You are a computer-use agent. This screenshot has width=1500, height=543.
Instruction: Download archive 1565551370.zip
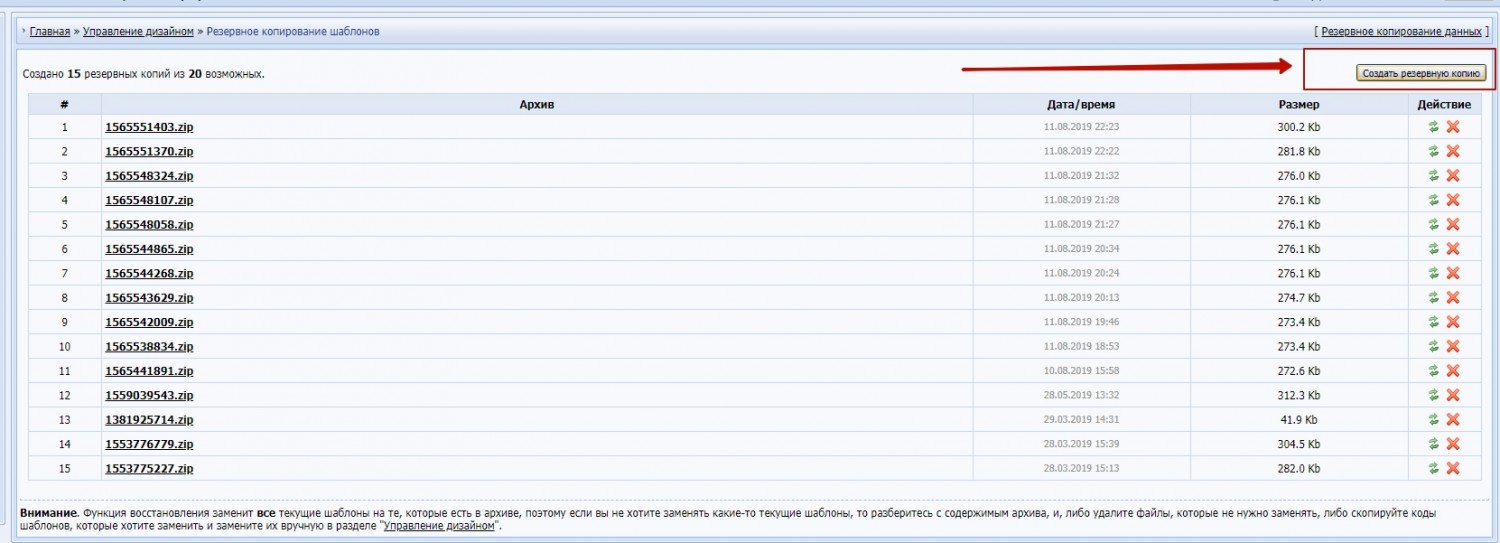(x=149, y=152)
